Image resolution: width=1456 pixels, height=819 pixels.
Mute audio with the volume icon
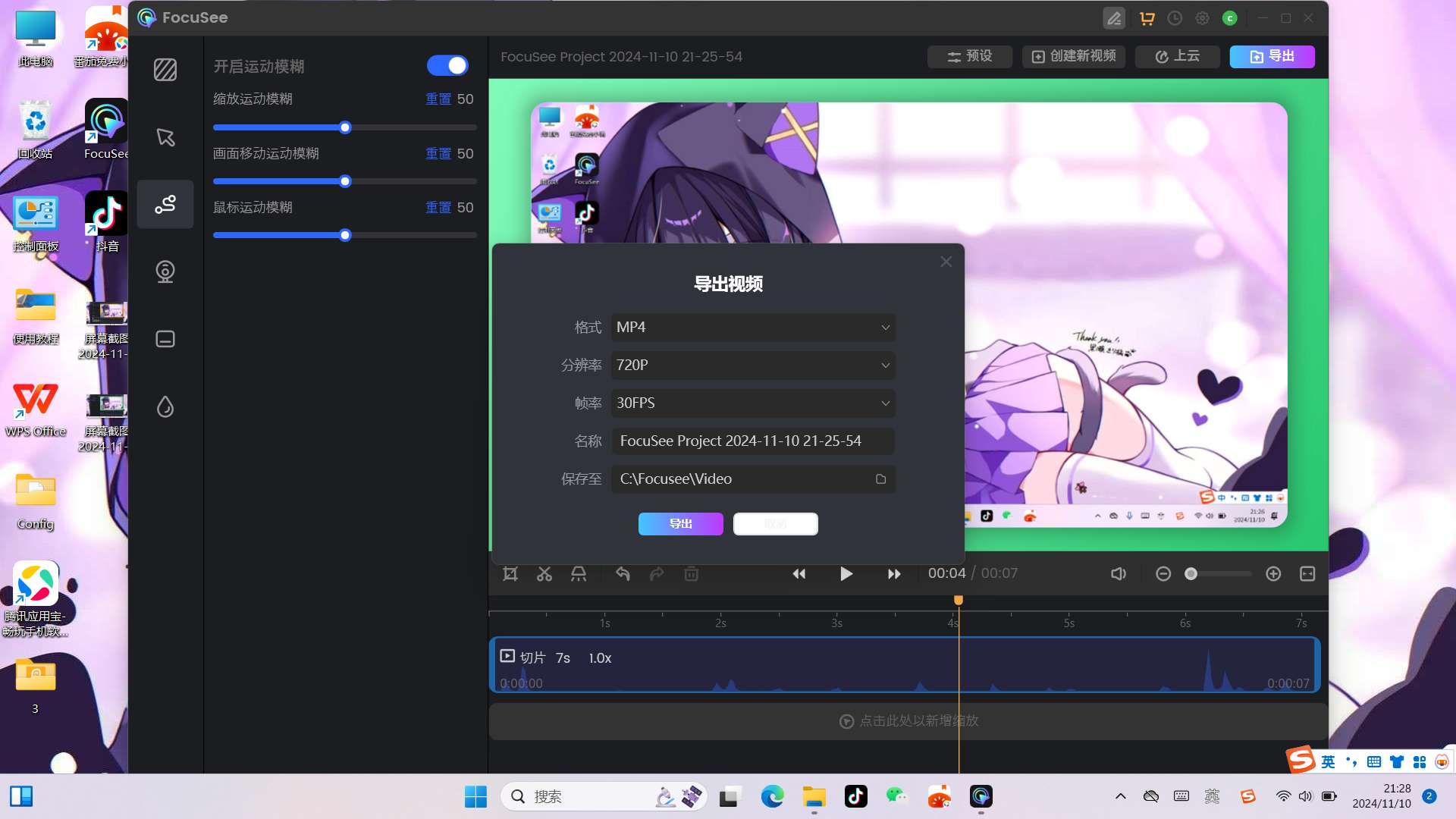click(x=1118, y=574)
